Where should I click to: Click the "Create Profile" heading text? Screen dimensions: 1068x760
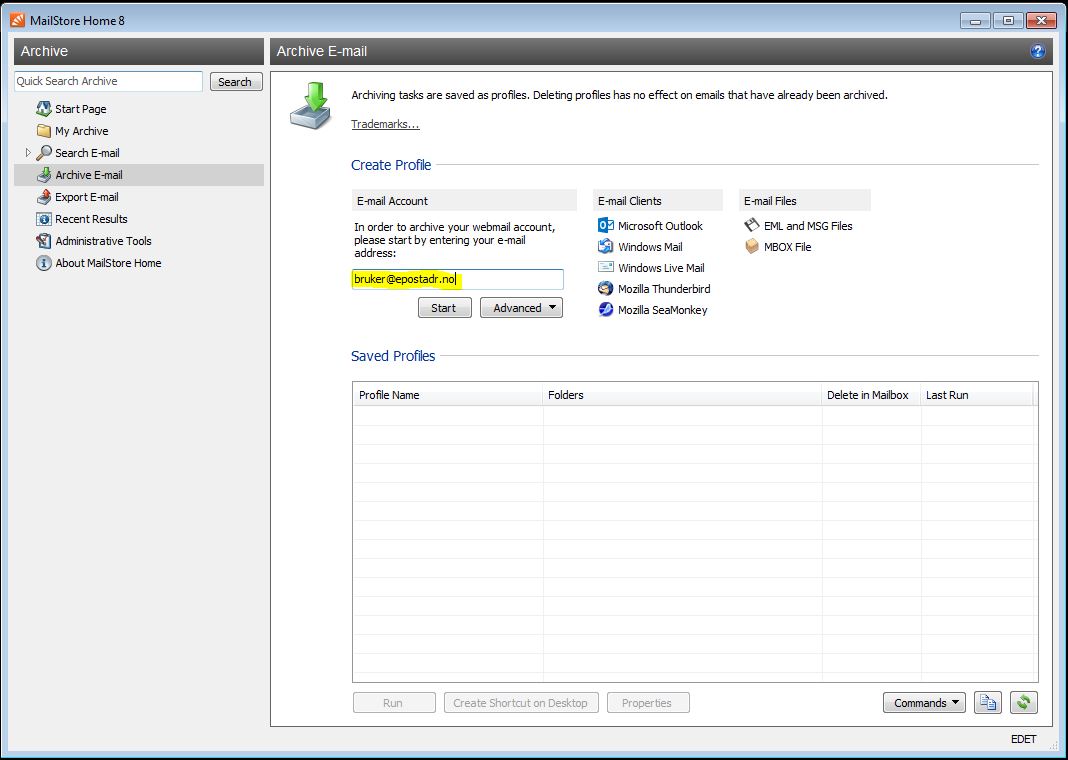click(x=391, y=165)
